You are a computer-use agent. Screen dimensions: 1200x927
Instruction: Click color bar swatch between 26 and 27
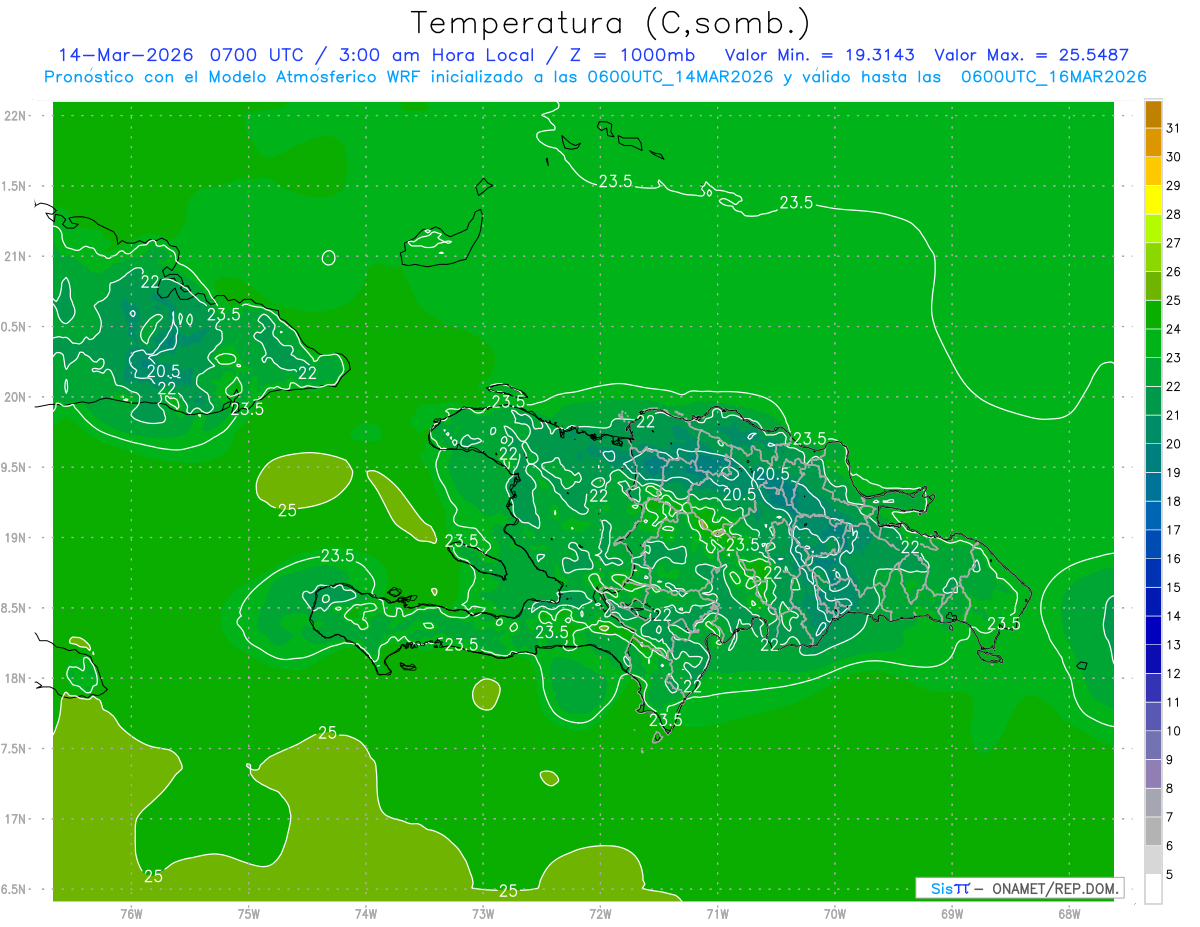1153,258
